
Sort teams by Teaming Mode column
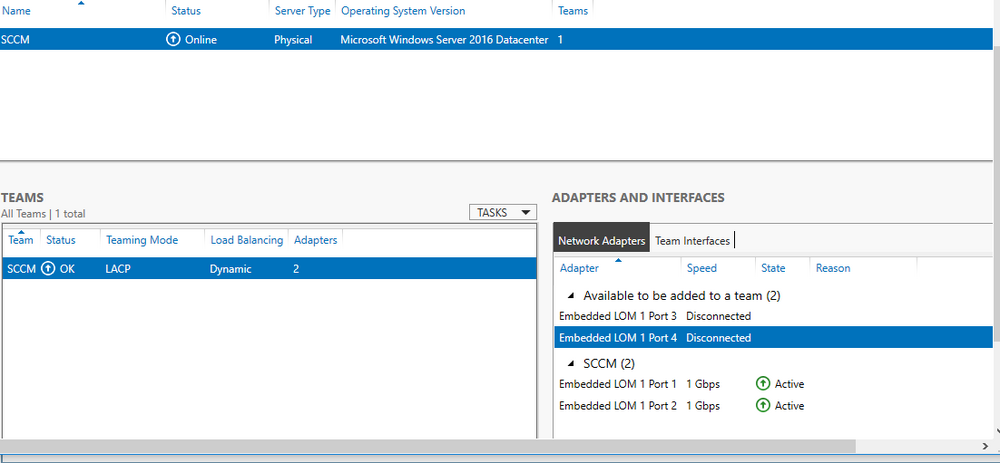142,240
